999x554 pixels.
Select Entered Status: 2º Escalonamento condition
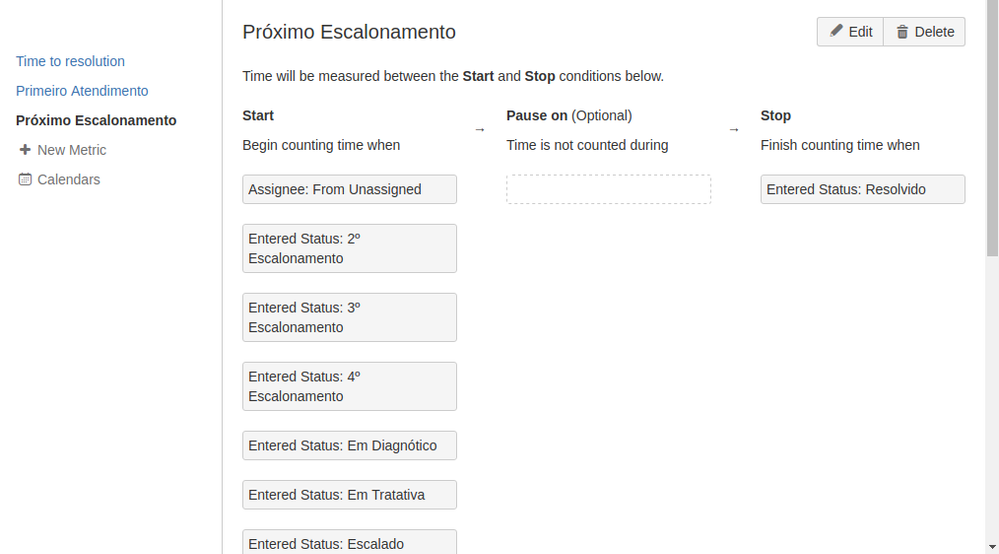(349, 248)
